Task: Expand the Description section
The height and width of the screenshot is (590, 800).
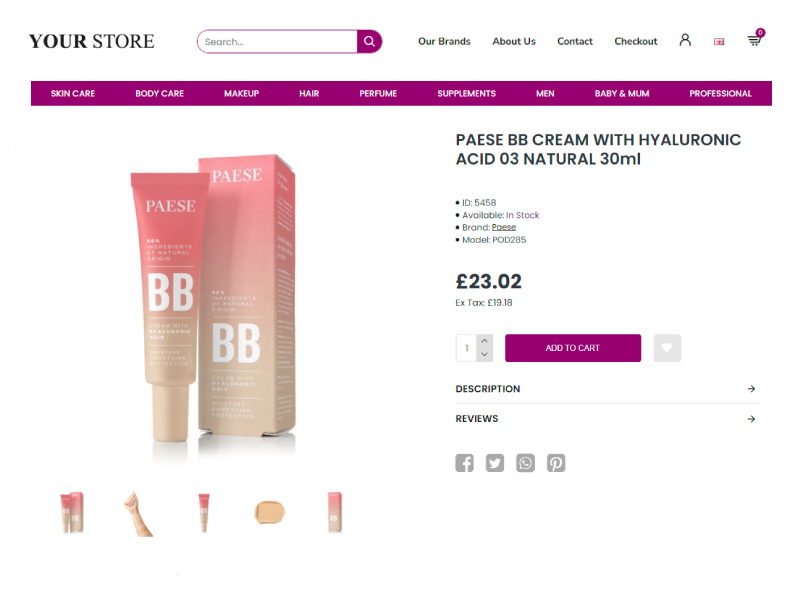Action: (x=607, y=389)
